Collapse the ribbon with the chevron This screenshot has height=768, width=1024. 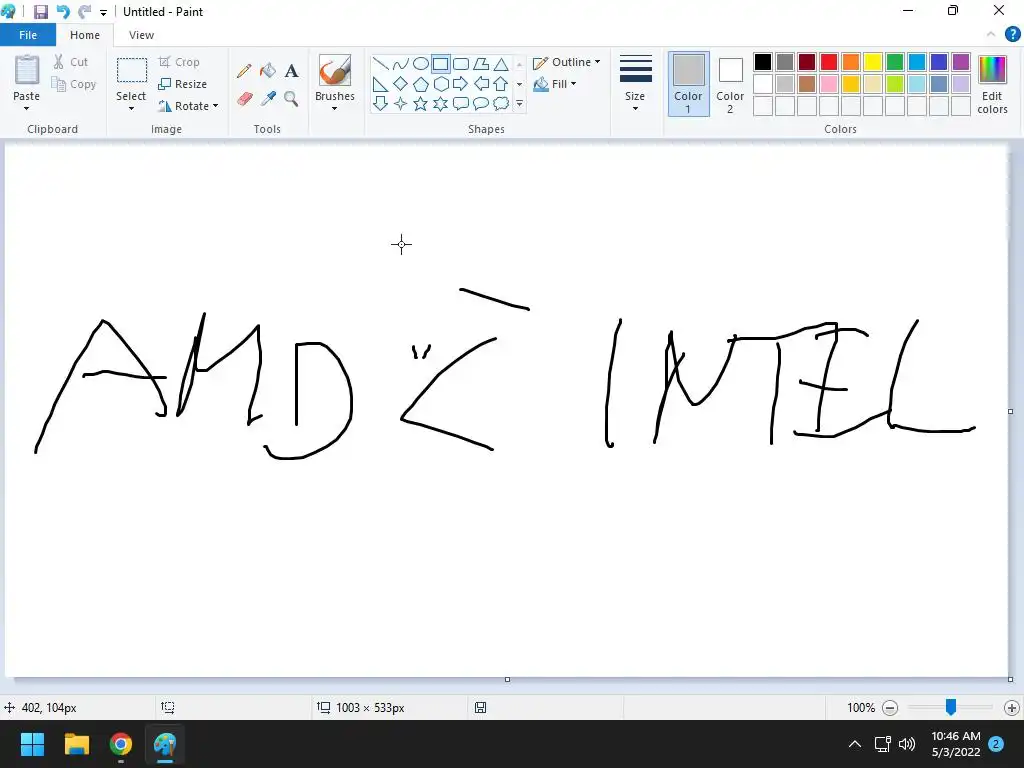coord(991,35)
